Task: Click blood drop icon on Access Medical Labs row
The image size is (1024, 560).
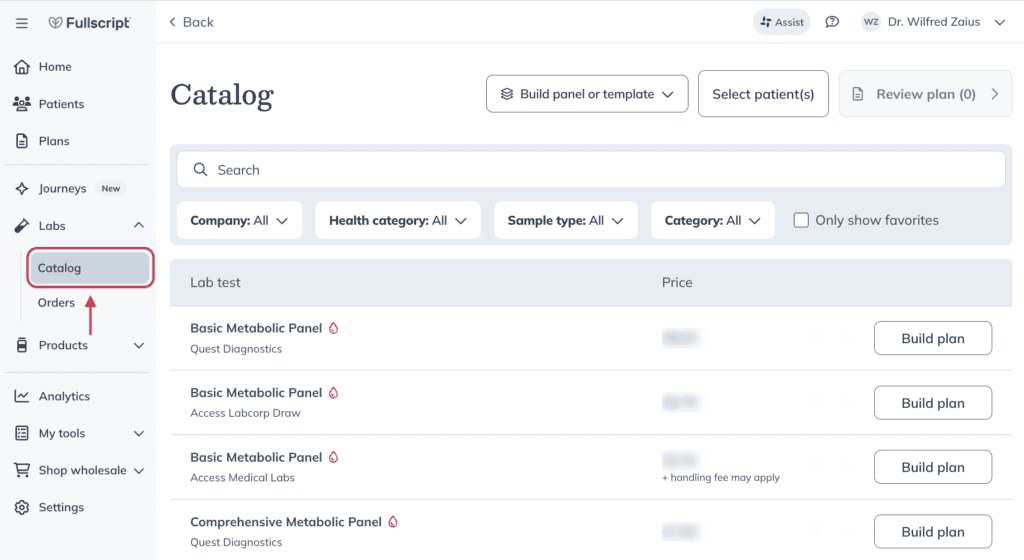Action: (334, 458)
